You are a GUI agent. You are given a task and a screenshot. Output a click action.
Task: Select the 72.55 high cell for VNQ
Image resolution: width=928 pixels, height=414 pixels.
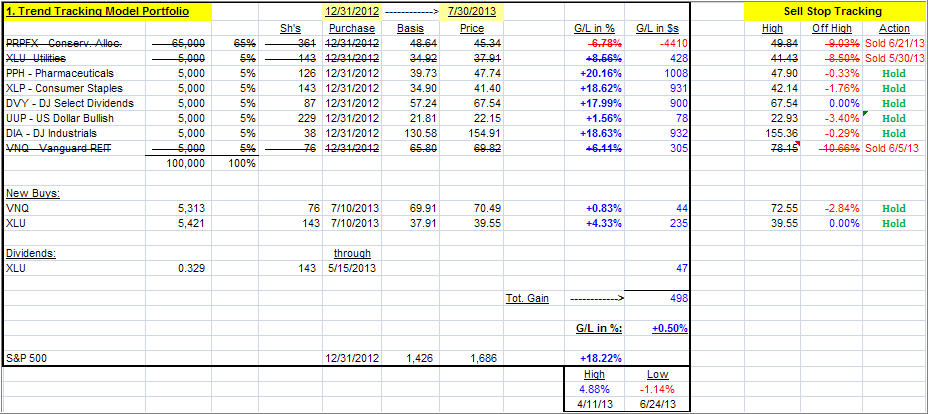pos(774,208)
